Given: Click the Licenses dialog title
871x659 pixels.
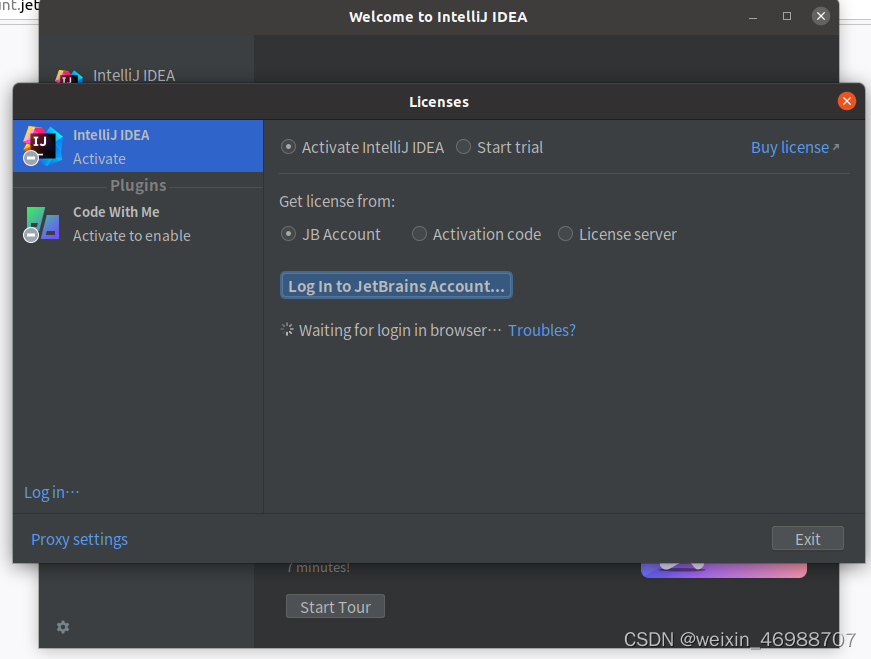Looking at the screenshot, I should click(x=439, y=102).
